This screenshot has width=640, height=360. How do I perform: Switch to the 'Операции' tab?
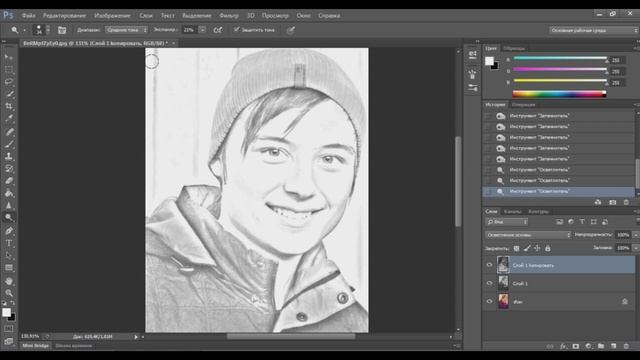523,105
